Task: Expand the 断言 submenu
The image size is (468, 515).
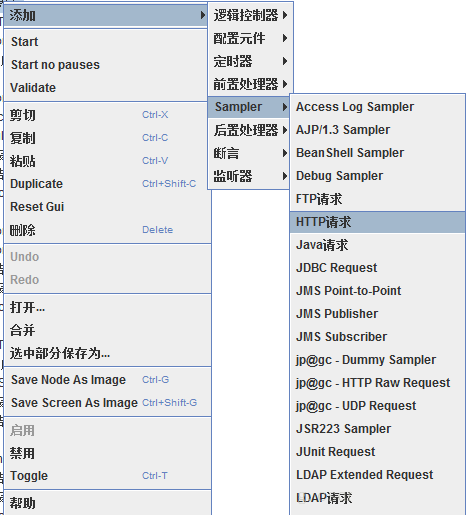Action: point(249,153)
